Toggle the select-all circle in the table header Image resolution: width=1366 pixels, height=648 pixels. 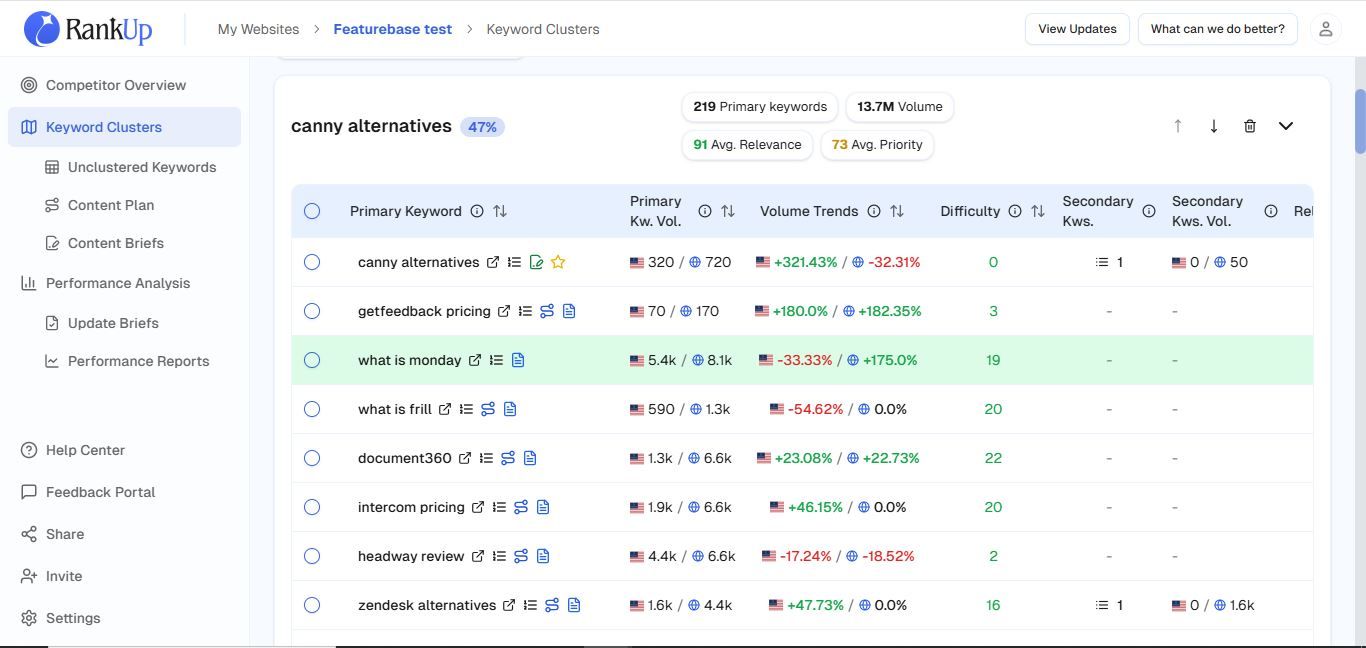[x=312, y=211]
